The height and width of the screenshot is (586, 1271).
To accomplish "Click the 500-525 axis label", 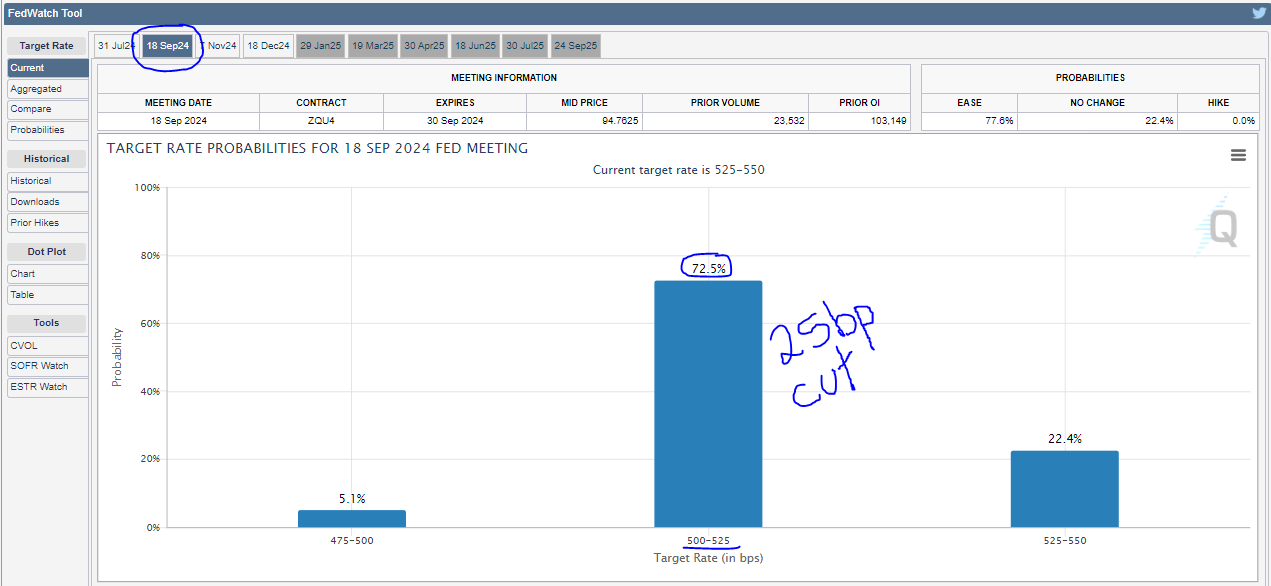I will (x=708, y=540).
